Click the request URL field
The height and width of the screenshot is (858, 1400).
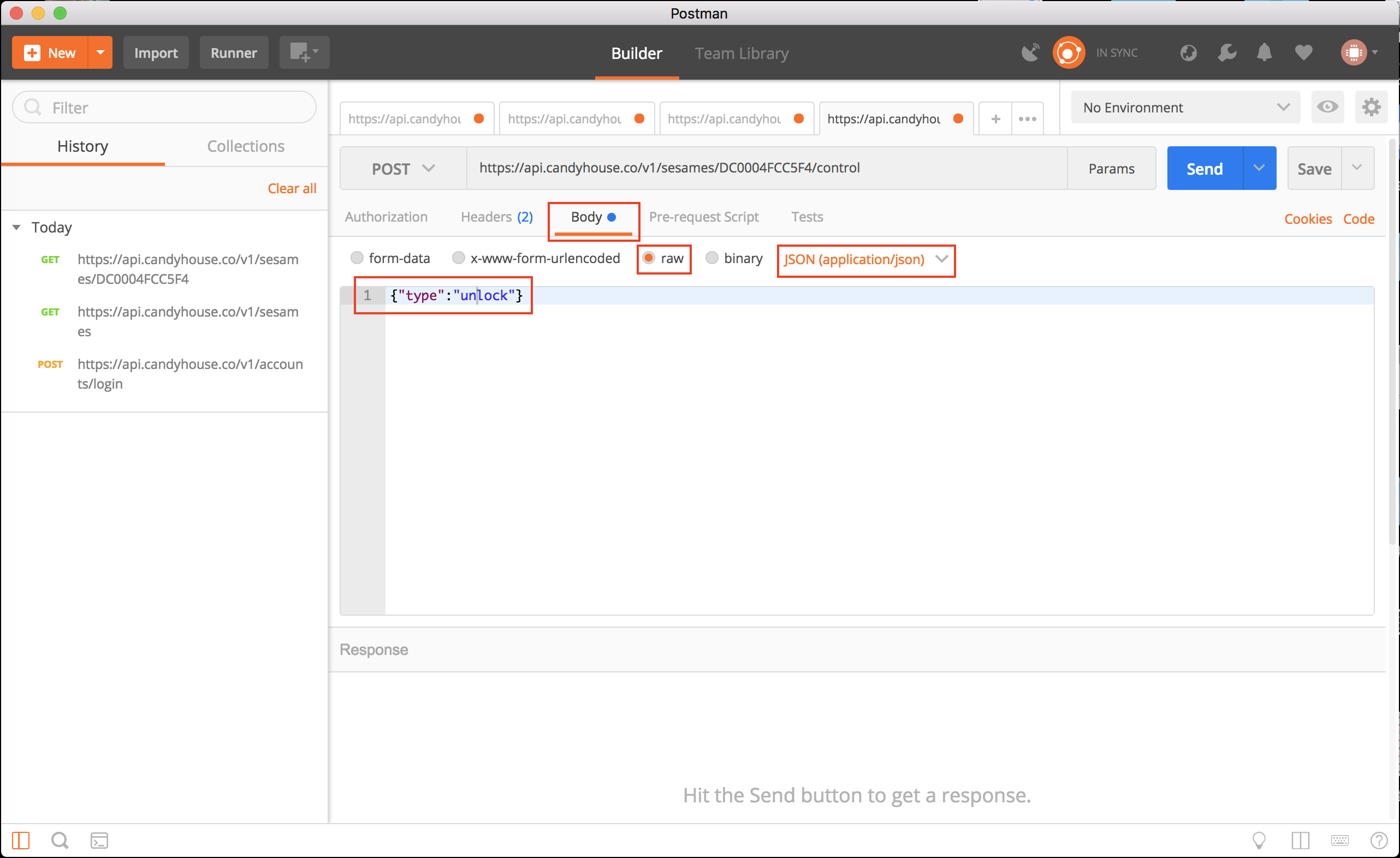767,168
